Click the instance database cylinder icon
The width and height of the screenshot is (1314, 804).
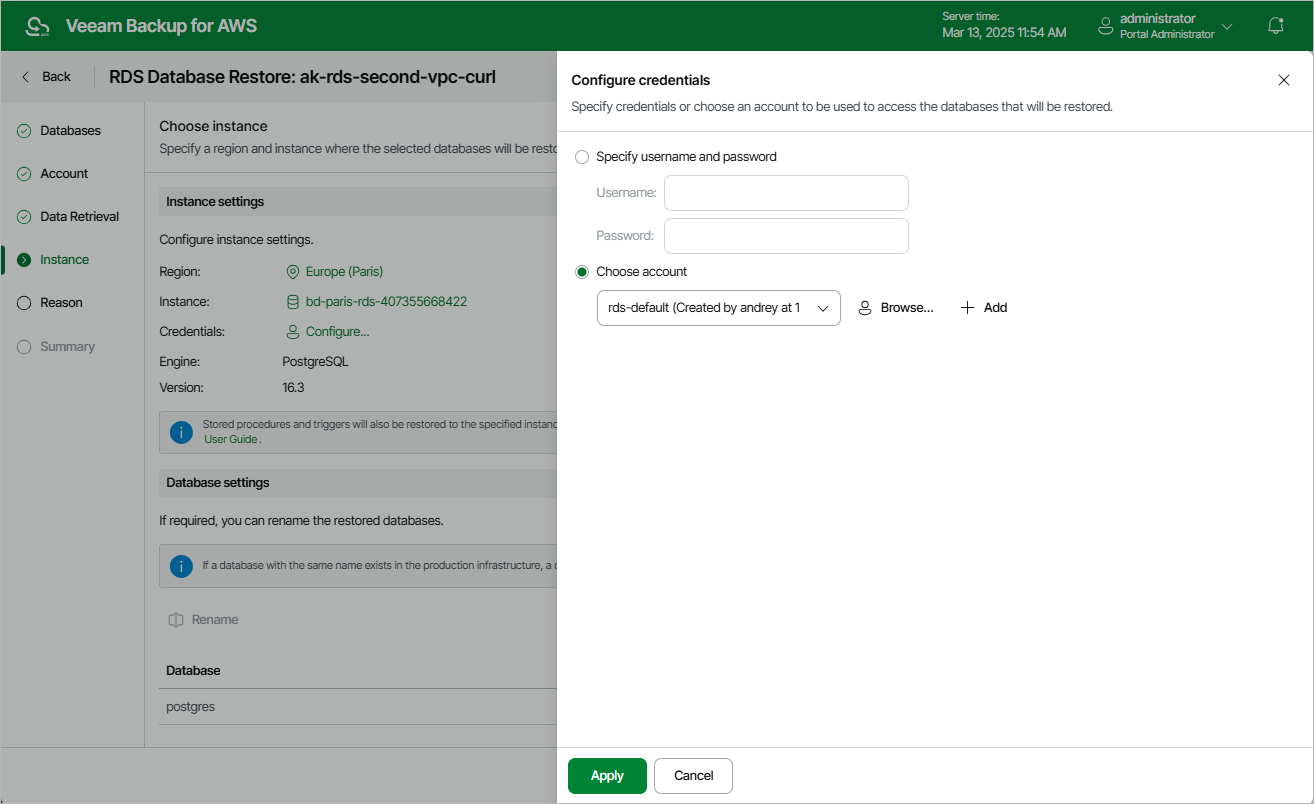click(x=293, y=302)
